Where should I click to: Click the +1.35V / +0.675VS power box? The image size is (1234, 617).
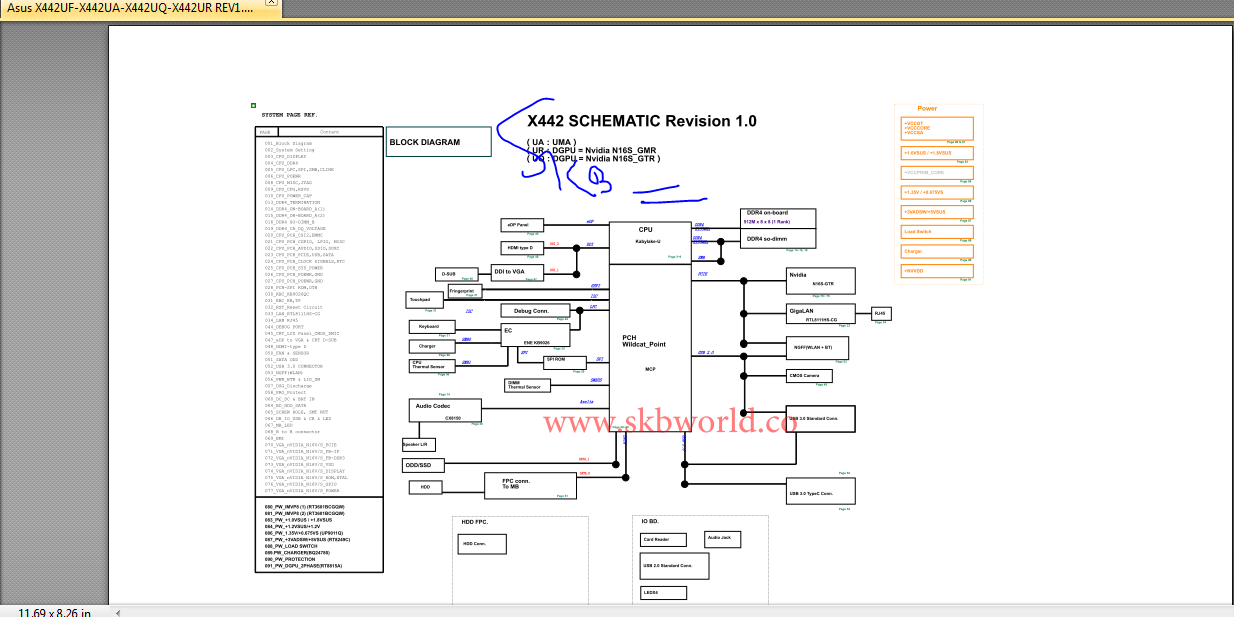(x=937, y=192)
